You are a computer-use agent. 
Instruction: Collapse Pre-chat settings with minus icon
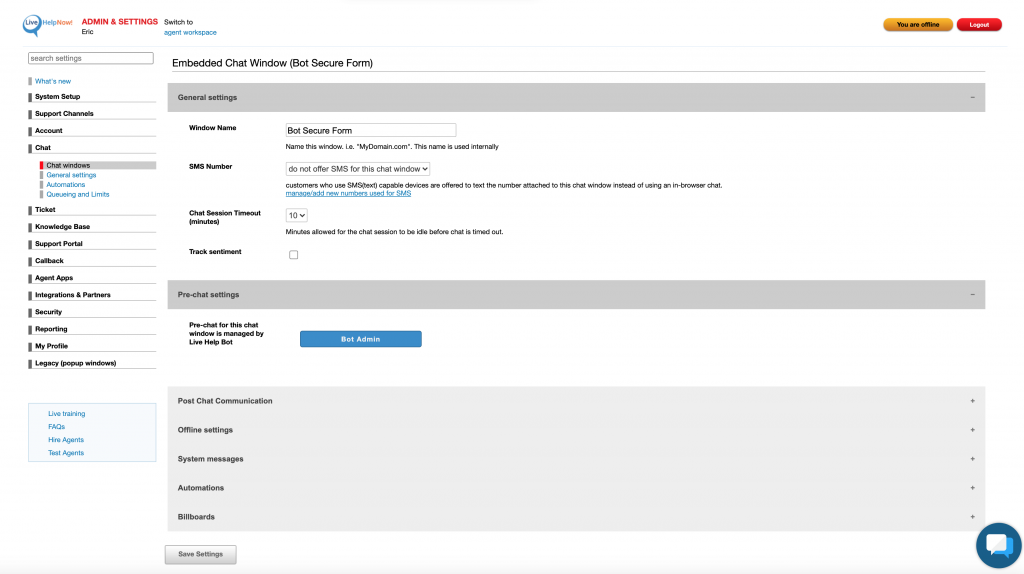click(972, 295)
